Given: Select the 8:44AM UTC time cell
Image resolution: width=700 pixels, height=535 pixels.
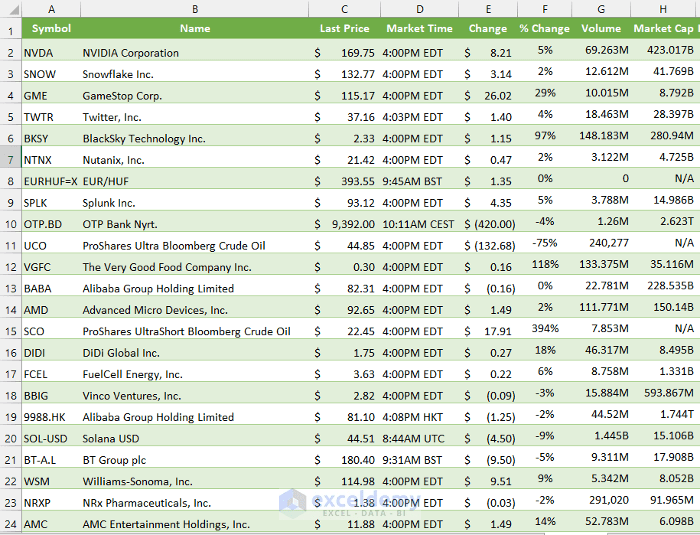Looking at the screenshot, I should [x=419, y=436].
